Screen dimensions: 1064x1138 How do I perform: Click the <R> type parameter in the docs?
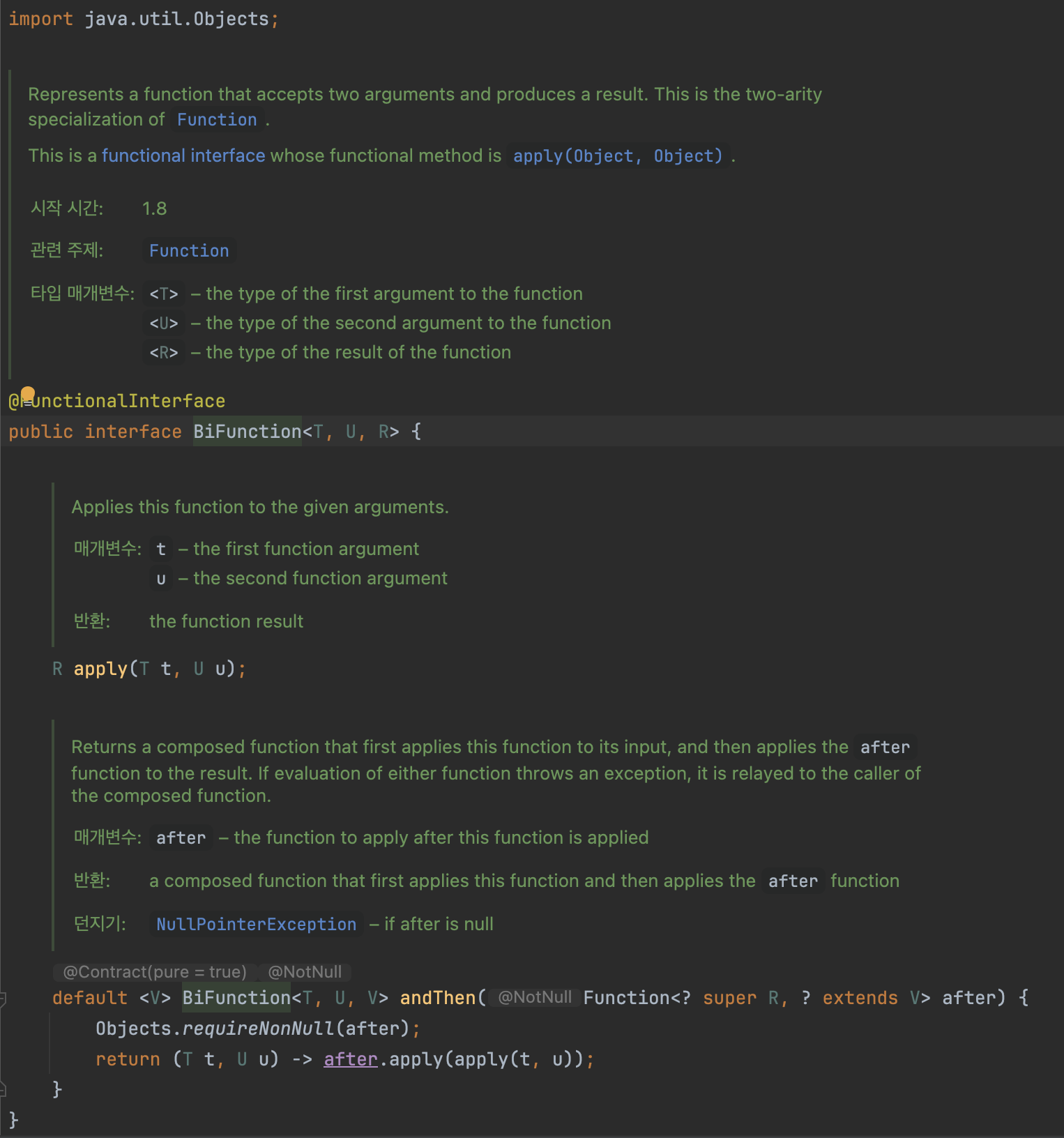tap(164, 353)
